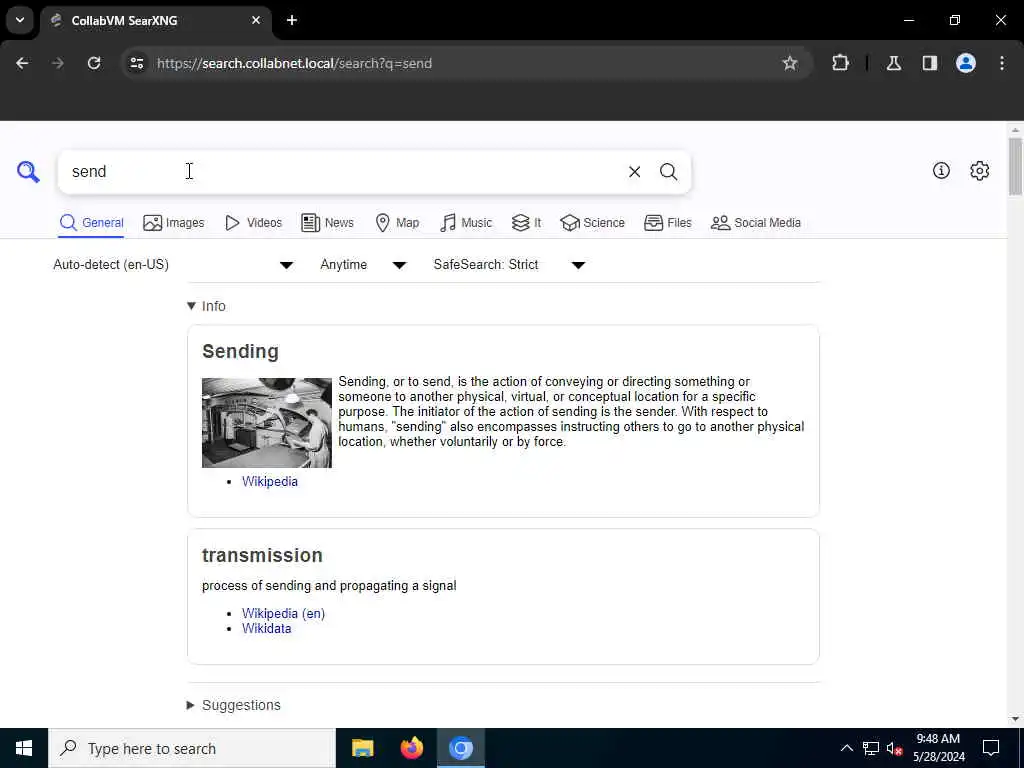The image size is (1024, 768).
Task: Click the muted volume tray icon
Action: click(x=894, y=748)
